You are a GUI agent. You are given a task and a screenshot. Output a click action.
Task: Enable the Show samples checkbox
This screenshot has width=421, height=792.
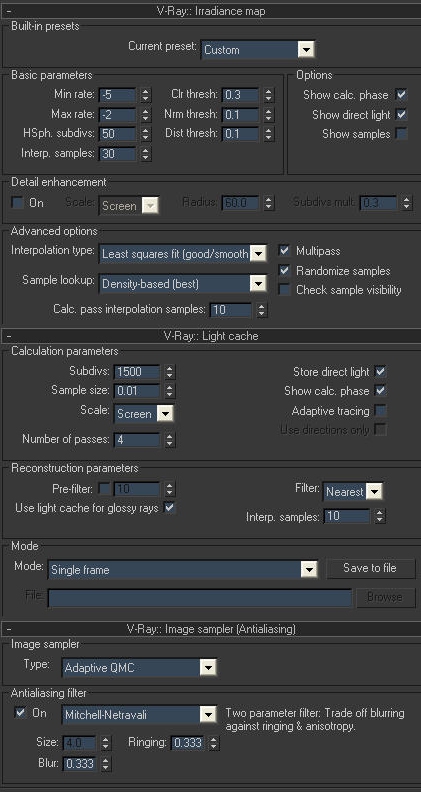tap(401, 134)
